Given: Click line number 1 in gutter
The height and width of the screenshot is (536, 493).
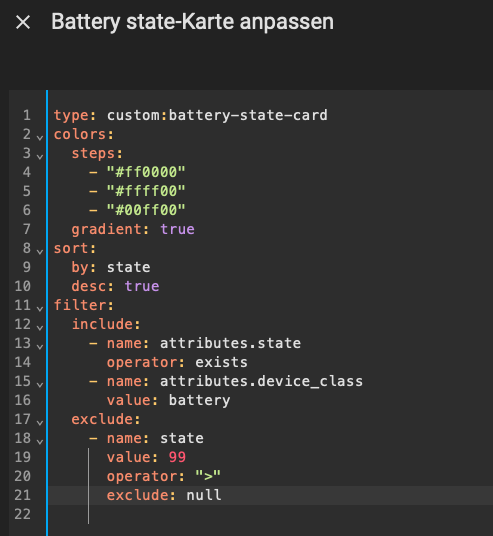Looking at the screenshot, I should point(27,115).
